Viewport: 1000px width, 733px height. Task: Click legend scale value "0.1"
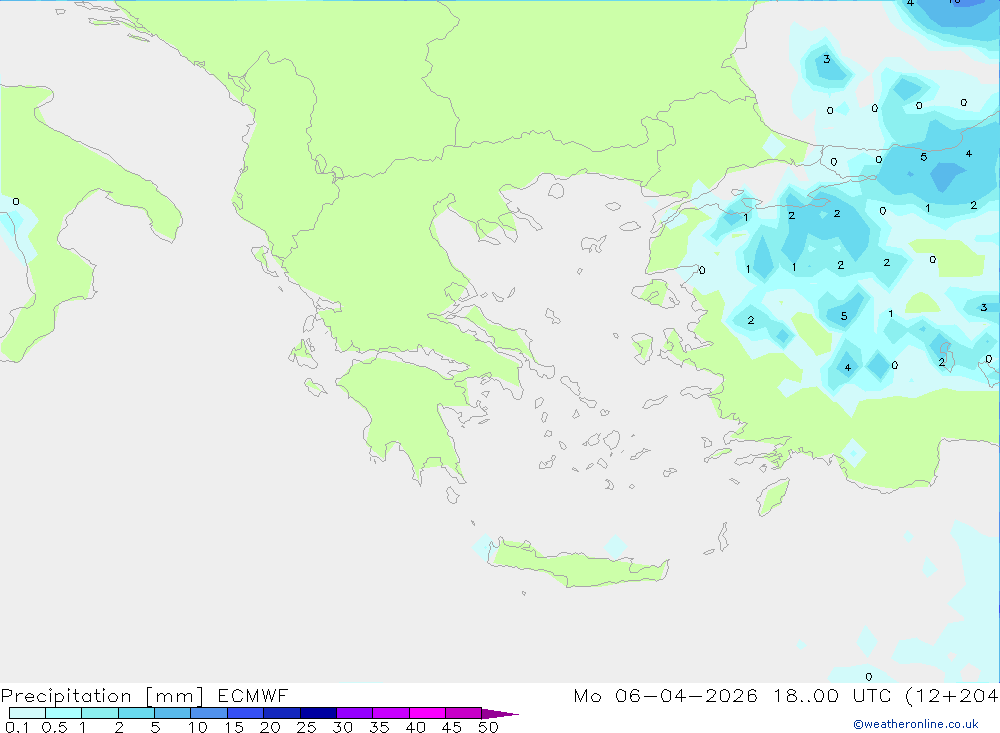[x=17, y=727]
